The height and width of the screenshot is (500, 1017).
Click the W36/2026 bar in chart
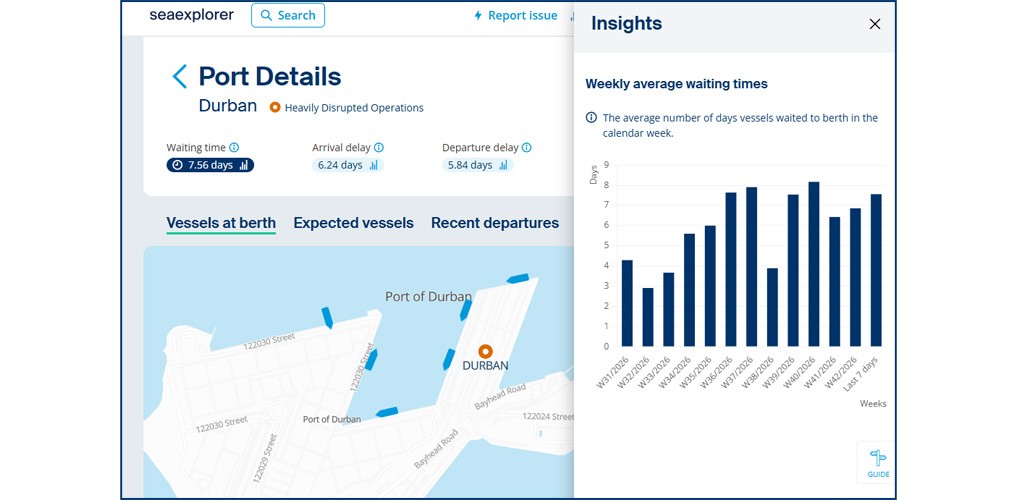[x=731, y=269]
